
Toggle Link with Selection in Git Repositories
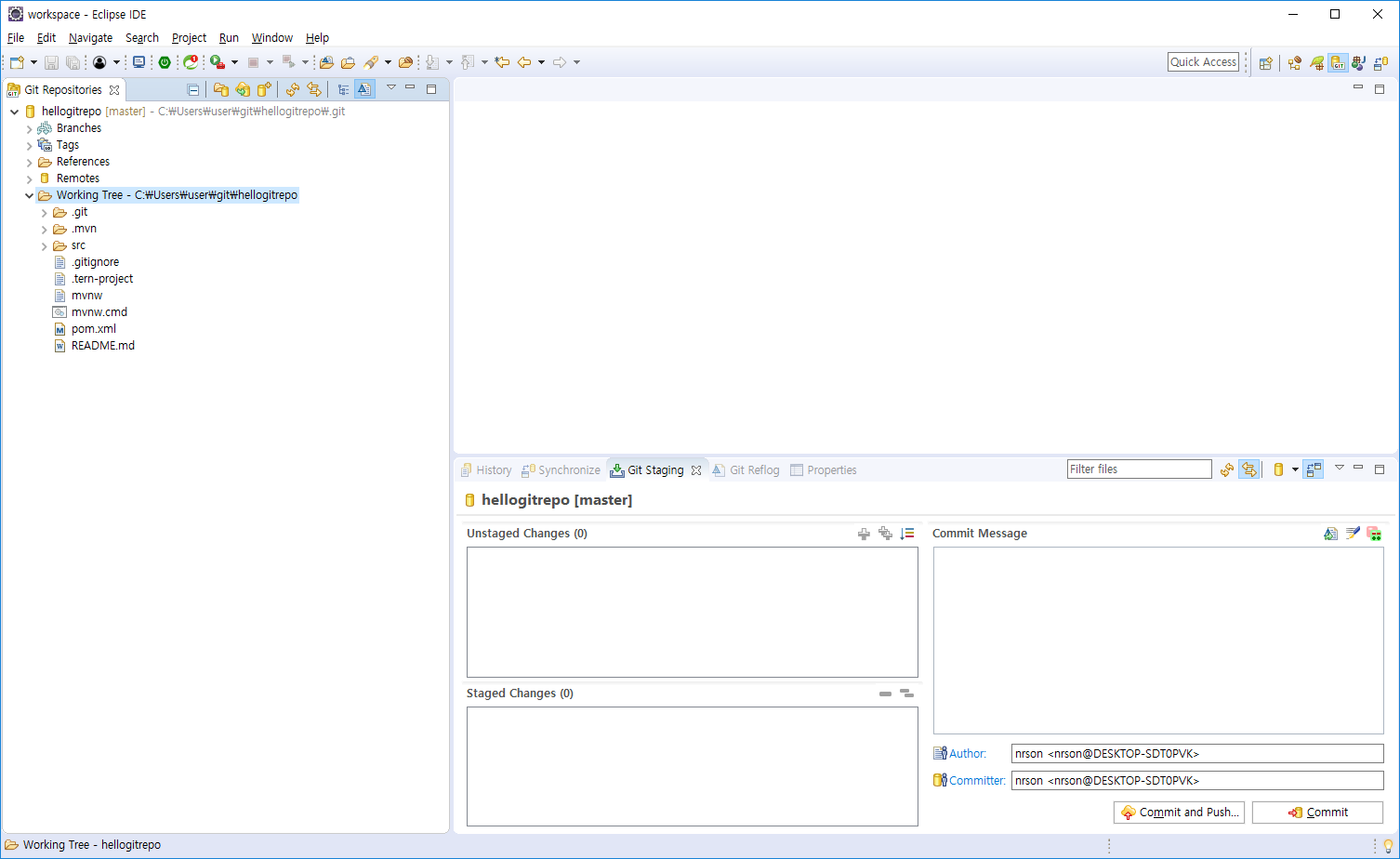(314, 89)
